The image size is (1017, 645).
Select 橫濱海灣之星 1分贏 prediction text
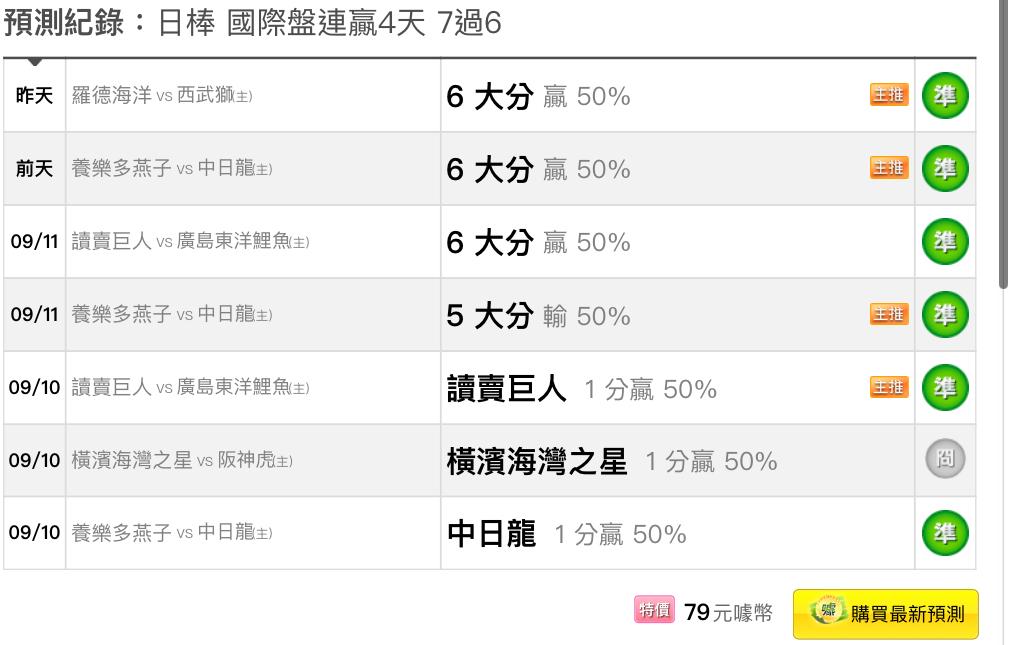click(612, 461)
